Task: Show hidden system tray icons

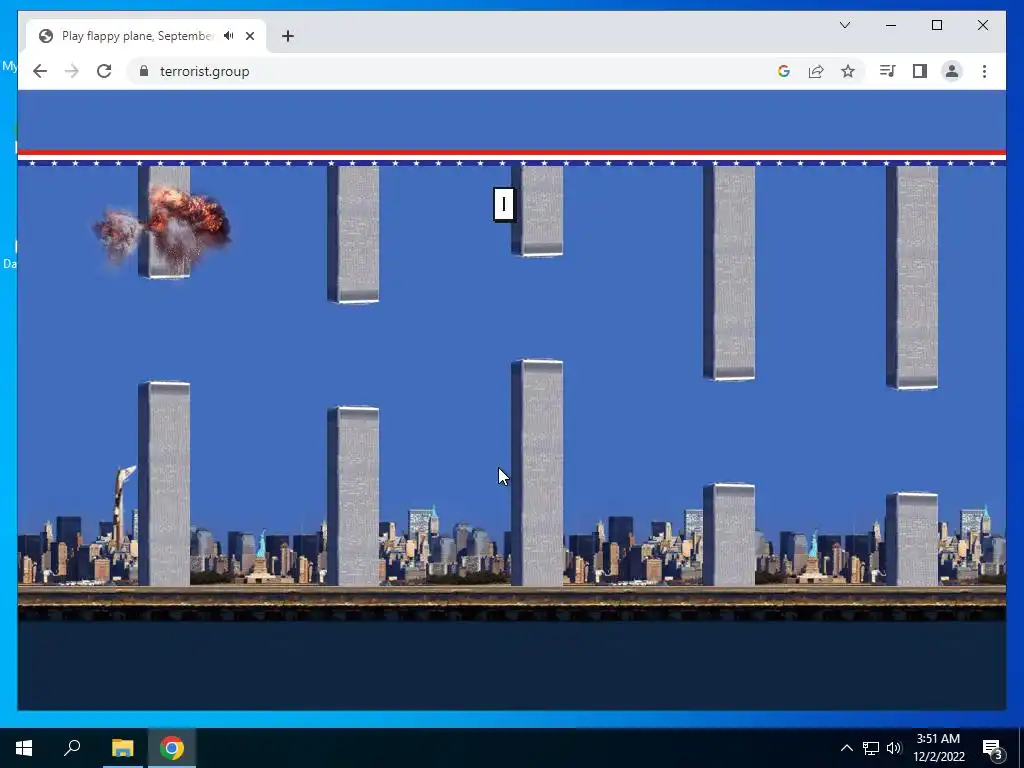Action: coord(846,748)
